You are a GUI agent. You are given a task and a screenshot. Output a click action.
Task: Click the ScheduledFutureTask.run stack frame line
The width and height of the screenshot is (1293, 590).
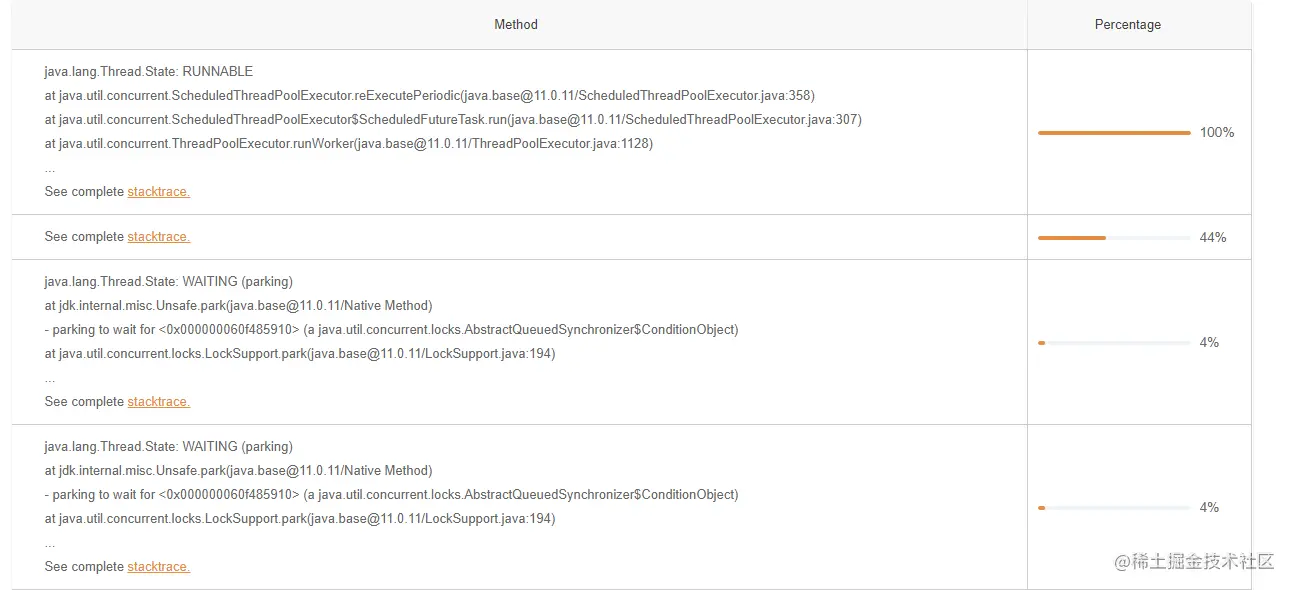[453, 120]
